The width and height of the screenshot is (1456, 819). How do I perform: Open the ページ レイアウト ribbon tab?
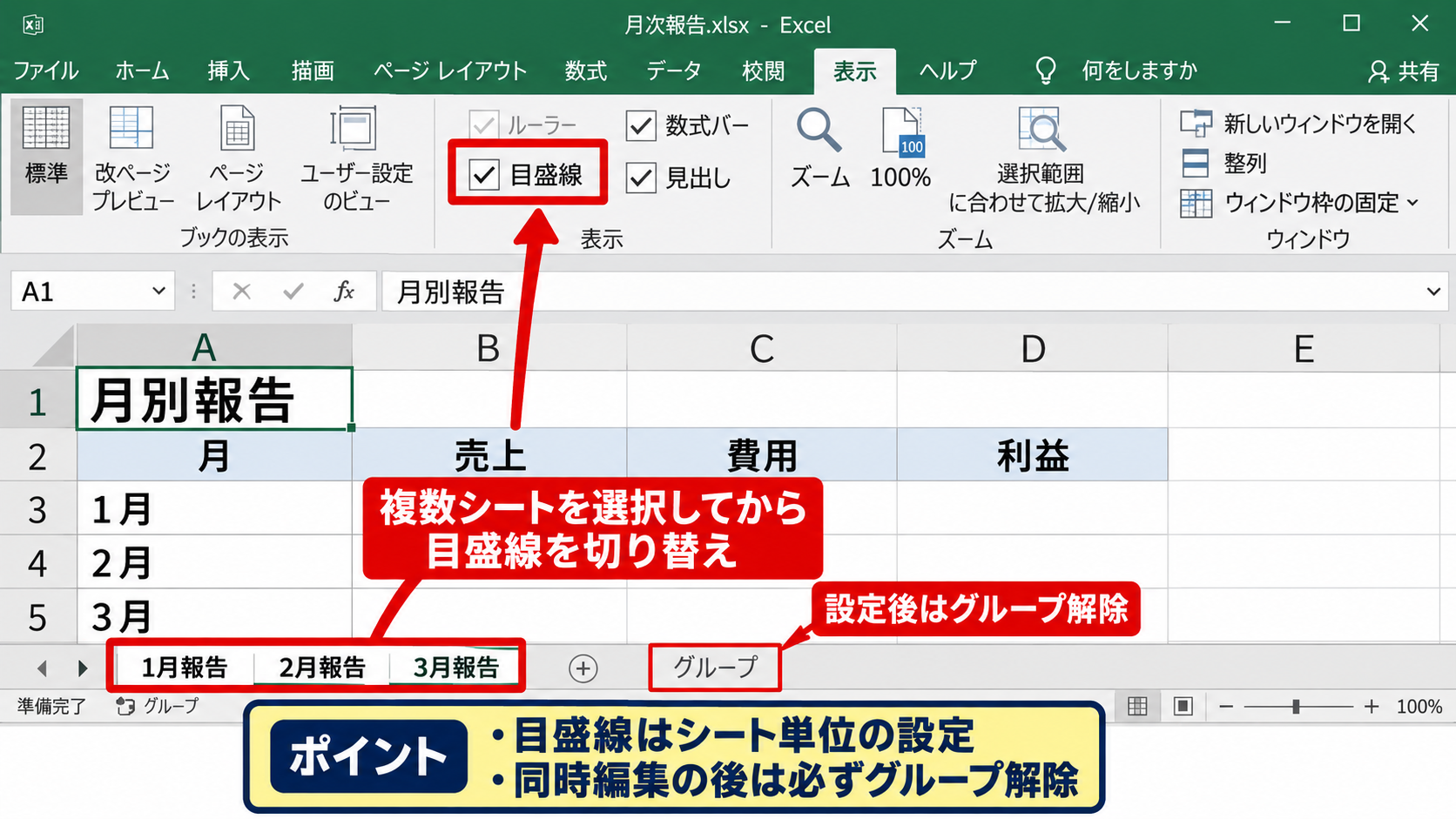pos(450,70)
